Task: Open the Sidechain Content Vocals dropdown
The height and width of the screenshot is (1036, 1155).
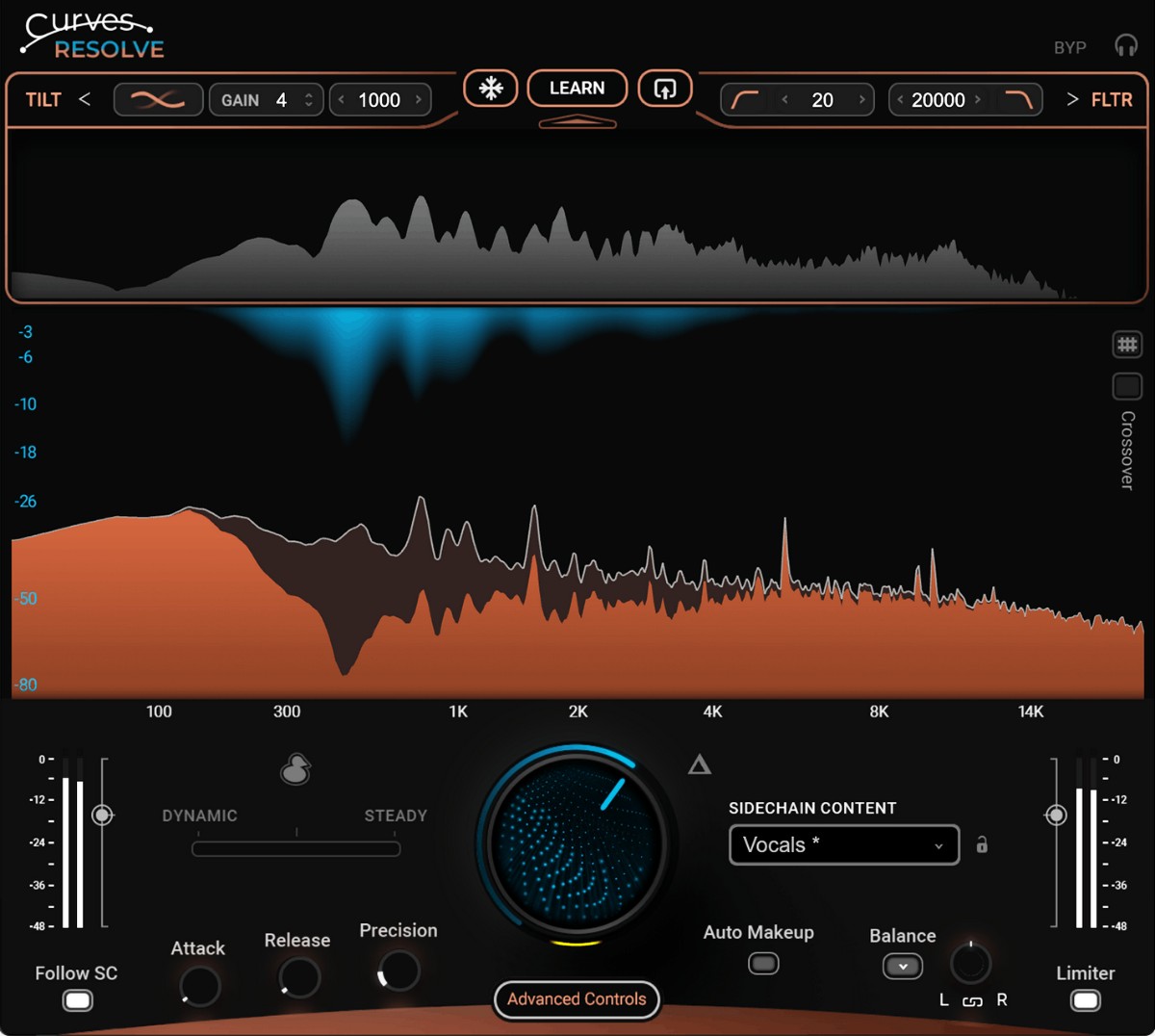Action: (843, 845)
